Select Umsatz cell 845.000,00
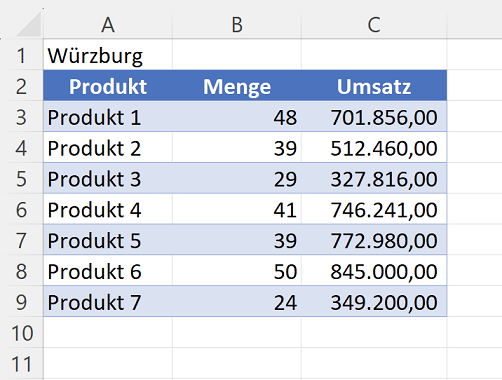502x380 pixels. (374, 271)
